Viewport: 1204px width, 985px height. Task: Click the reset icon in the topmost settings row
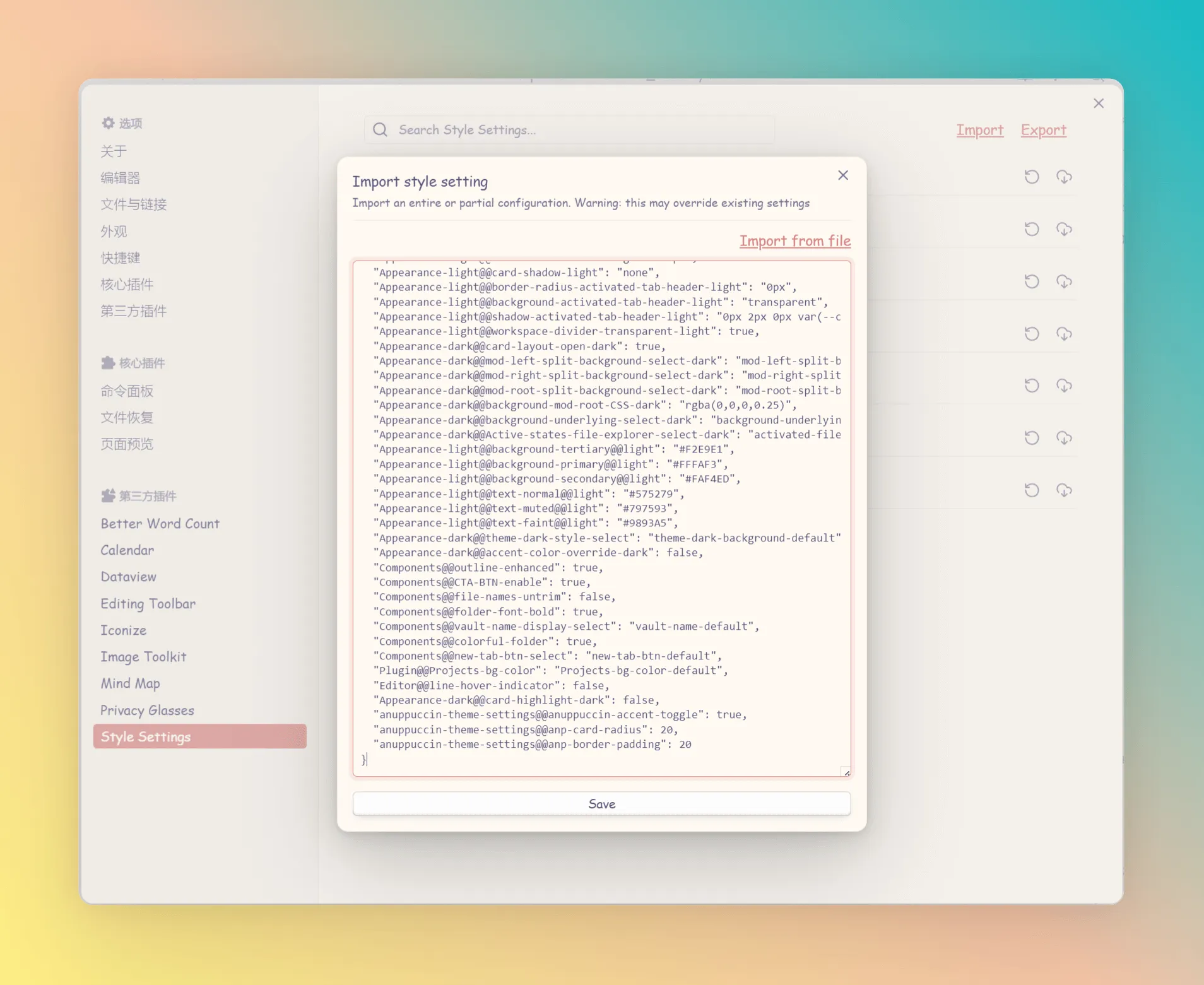click(1032, 177)
